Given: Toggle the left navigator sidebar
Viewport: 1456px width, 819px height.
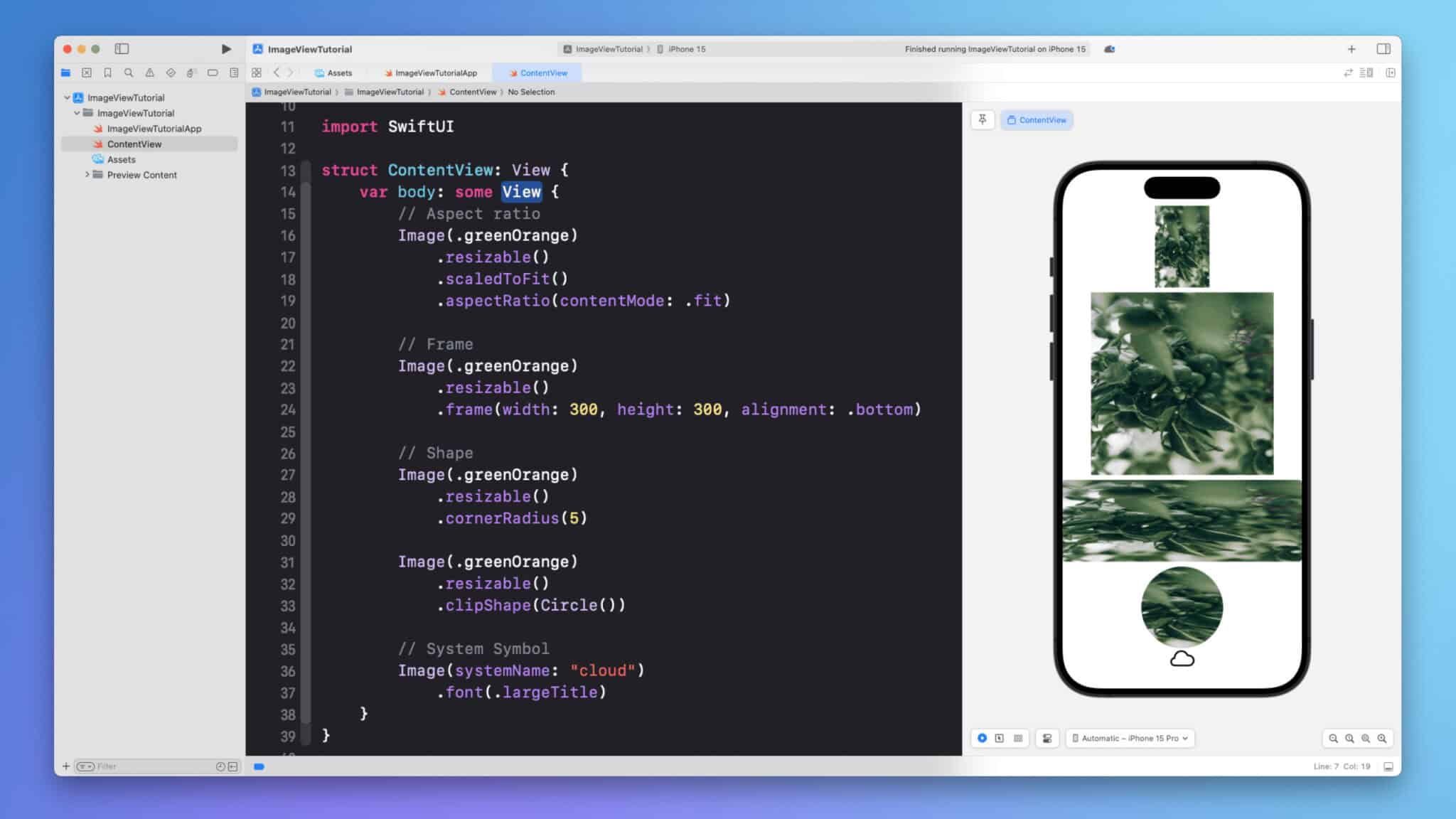Looking at the screenshot, I should [x=122, y=49].
